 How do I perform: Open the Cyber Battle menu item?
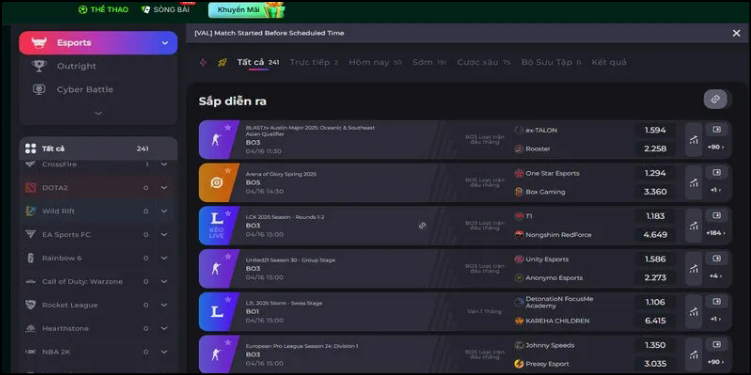(x=85, y=90)
